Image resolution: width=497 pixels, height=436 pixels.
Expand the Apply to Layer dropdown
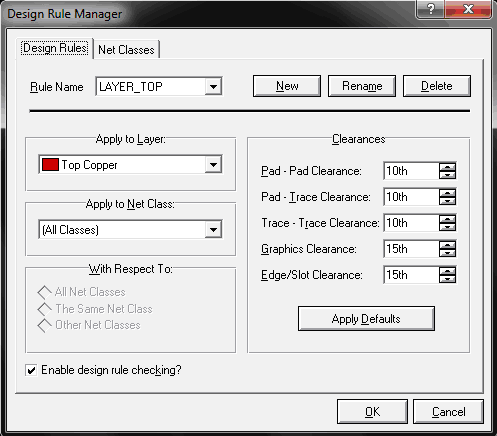coord(213,164)
